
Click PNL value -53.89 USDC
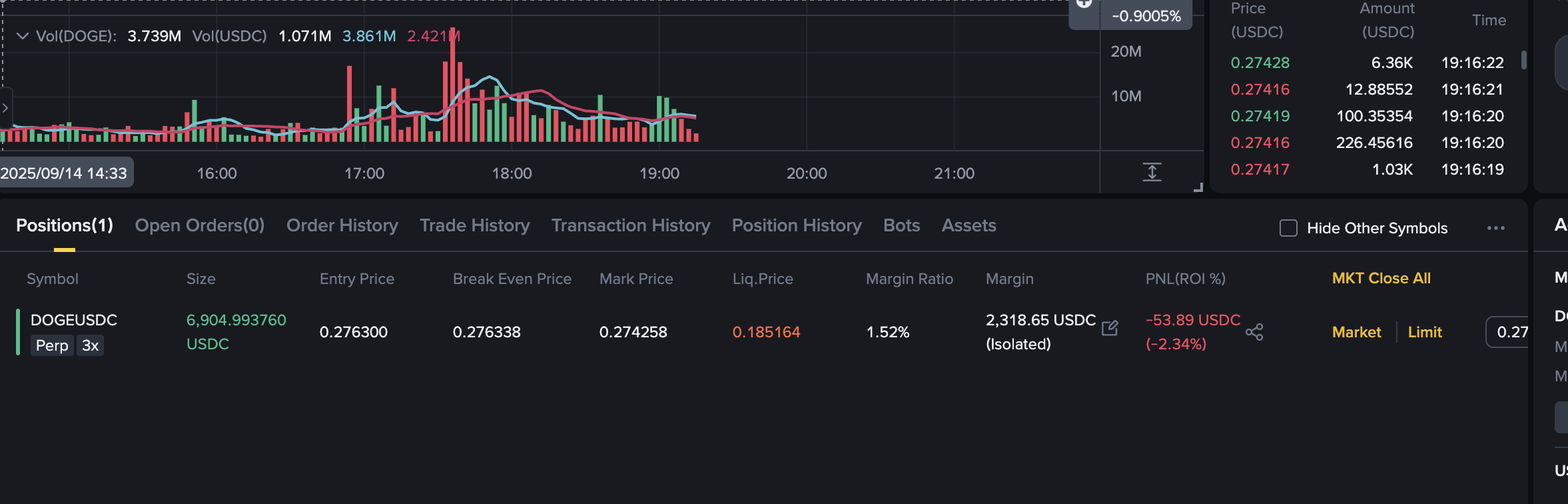pyautogui.click(x=1193, y=320)
